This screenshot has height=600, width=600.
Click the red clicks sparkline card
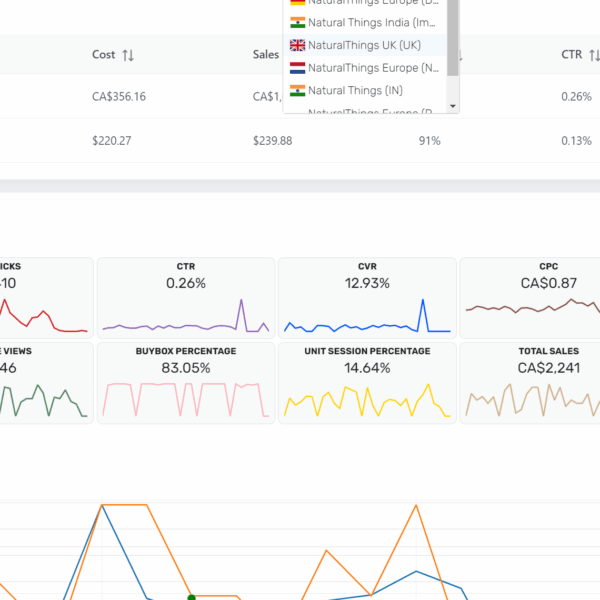pyautogui.click(x=46, y=298)
